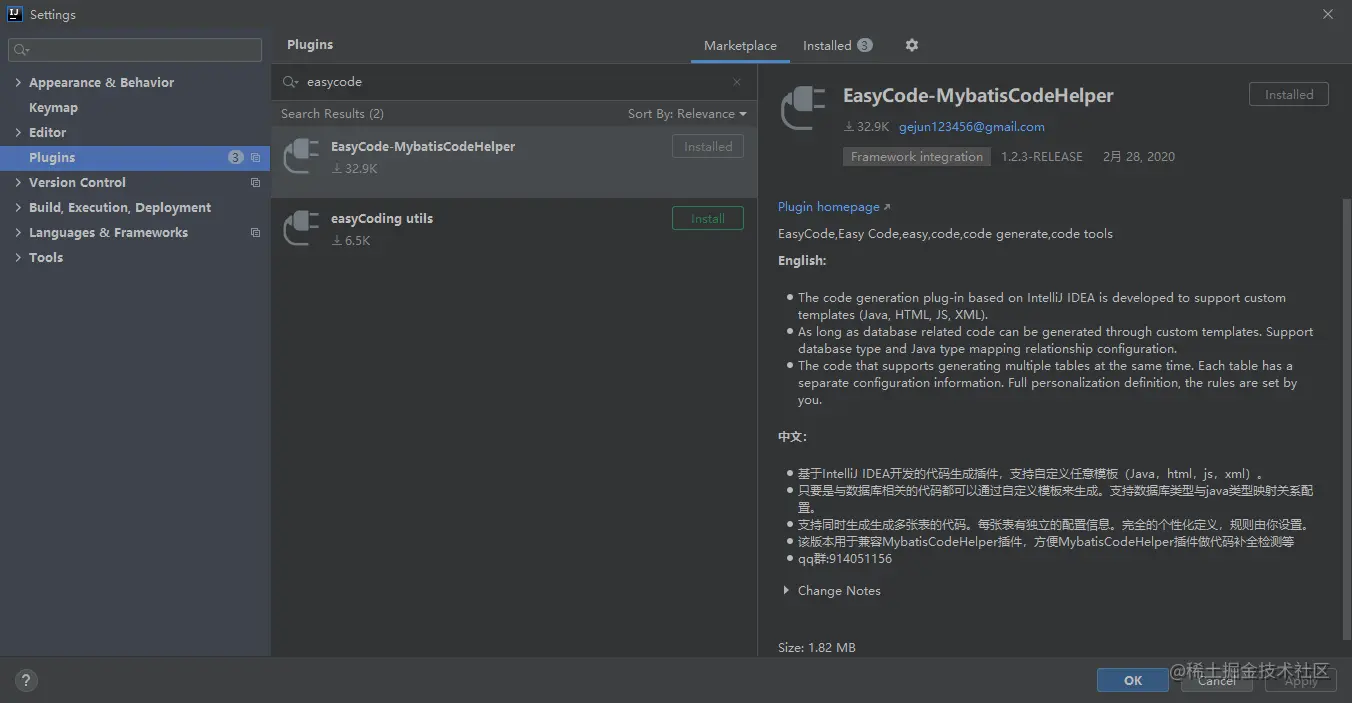Viewport: 1352px width, 703px height.
Task: Click the Installed tab count badge
Action: [865, 45]
